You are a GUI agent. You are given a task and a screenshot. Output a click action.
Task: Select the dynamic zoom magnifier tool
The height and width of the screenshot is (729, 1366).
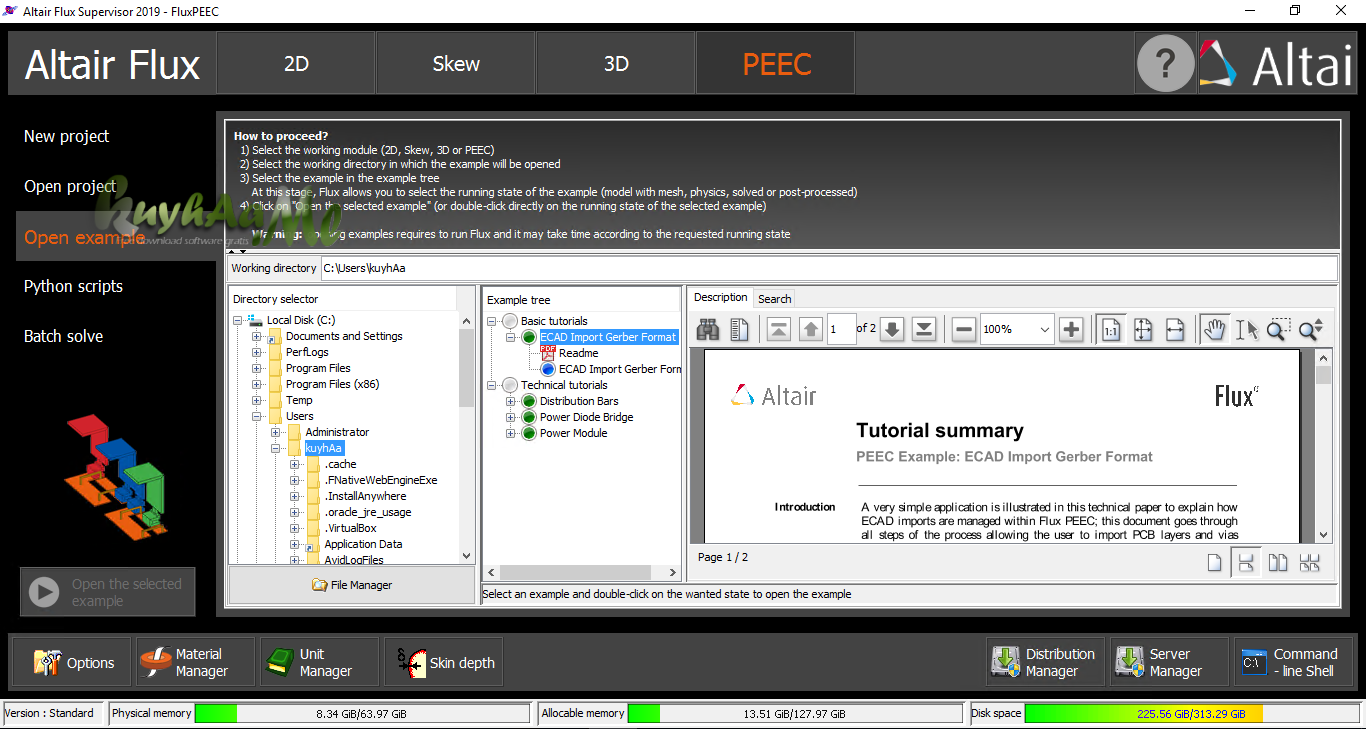pos(1310,329)
